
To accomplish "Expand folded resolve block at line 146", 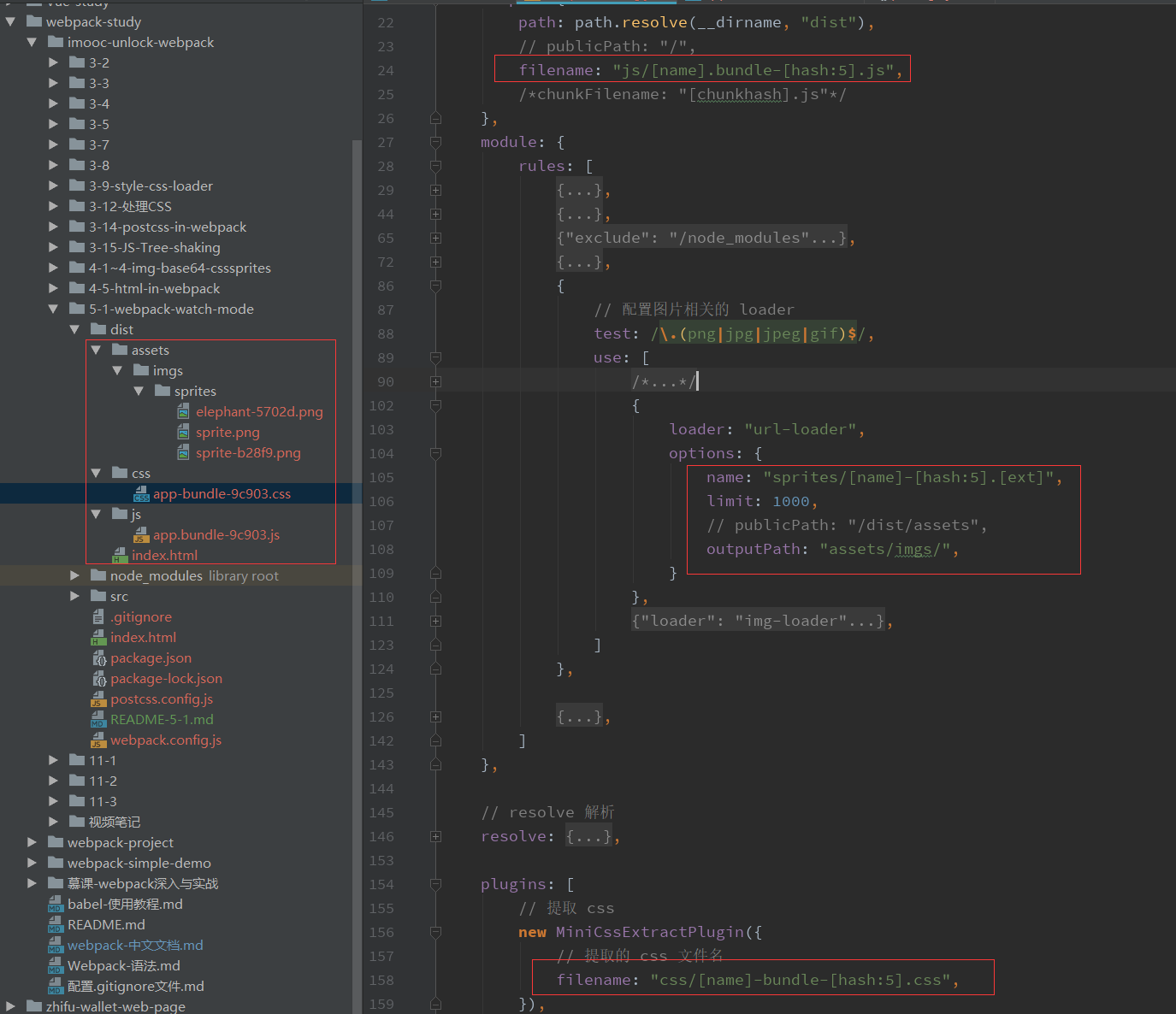I will pyautogui.click(x=435, y=836).
